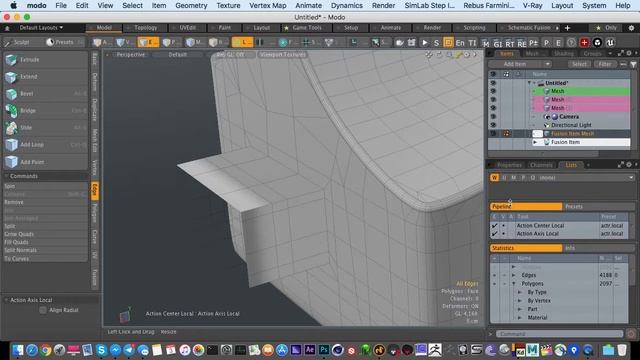Switch to the Schematic Fusion layout tab
The image size is (640, 360).
coord(529,28)
